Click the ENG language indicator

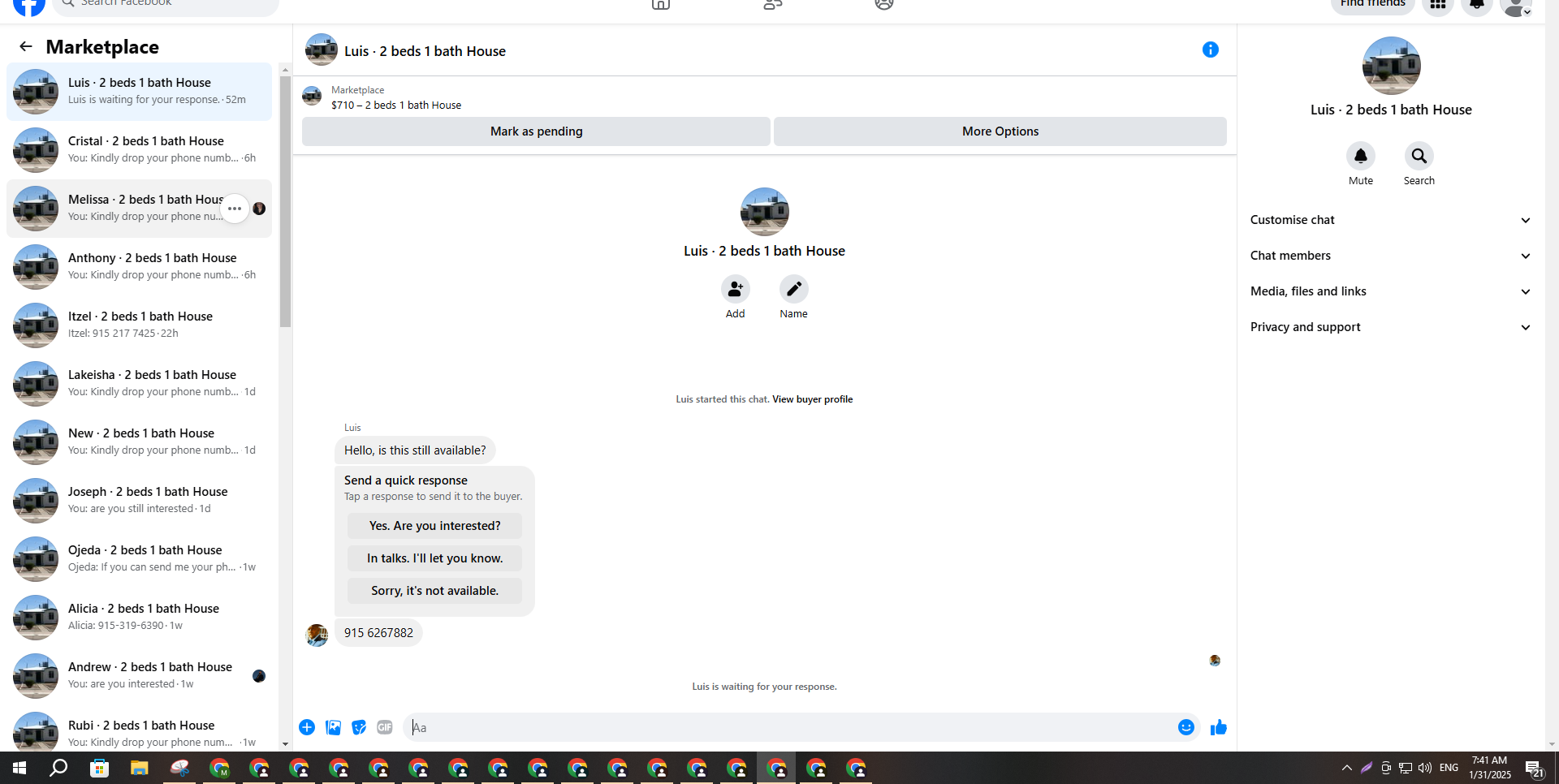pos(1449,768)
